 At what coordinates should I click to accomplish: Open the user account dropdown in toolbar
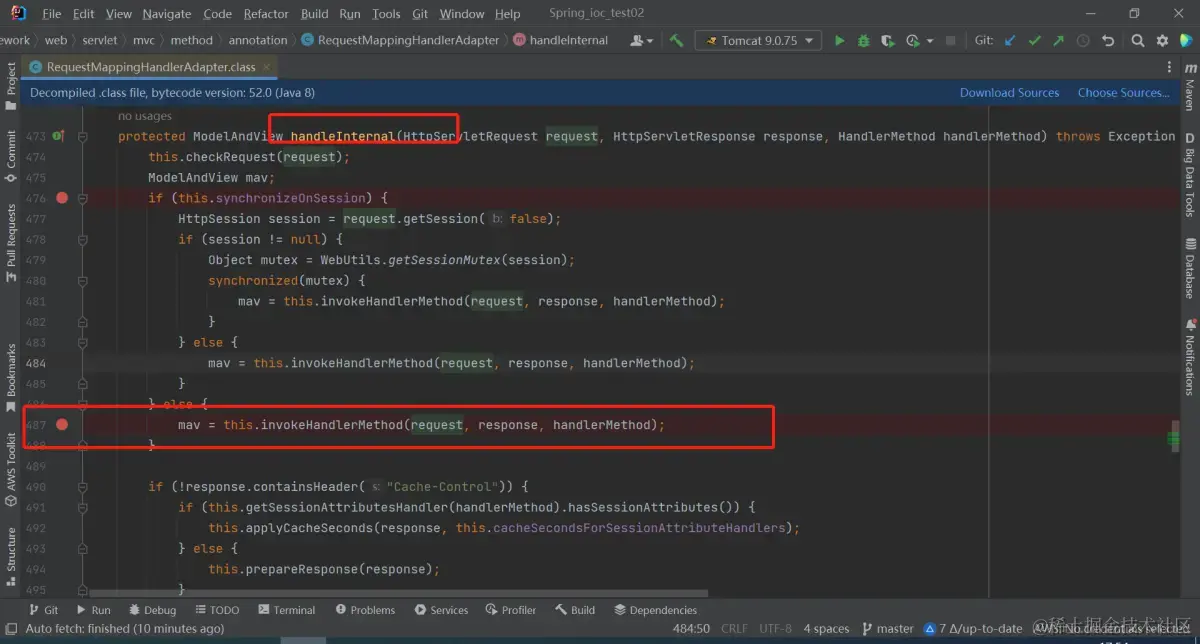(642, 41)
